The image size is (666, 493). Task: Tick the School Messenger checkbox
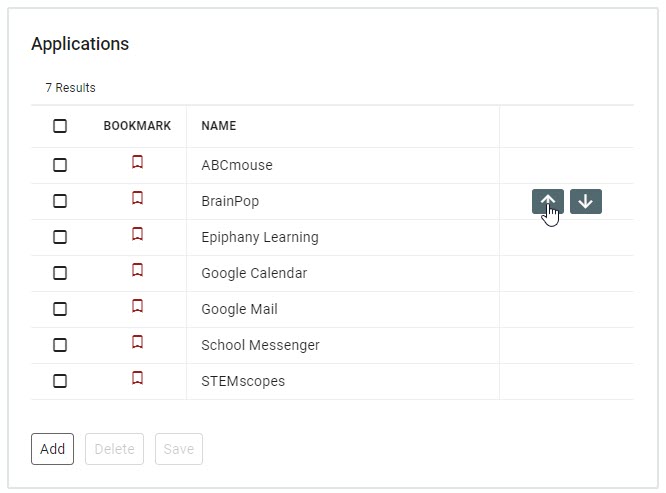[x=60, y=345]
